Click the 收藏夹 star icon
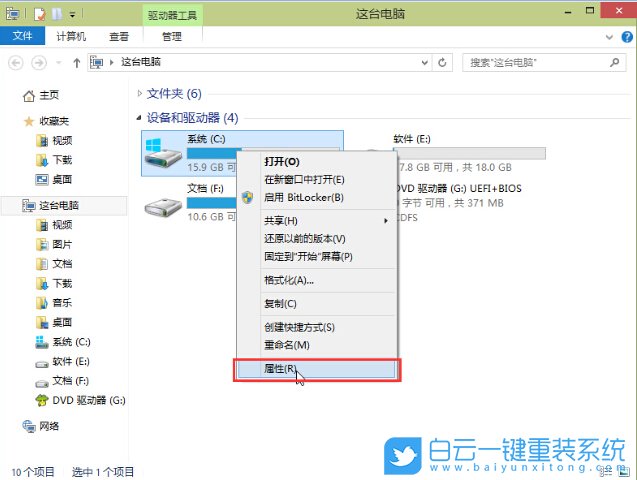 pyautogui.click(x=29, y=121)
